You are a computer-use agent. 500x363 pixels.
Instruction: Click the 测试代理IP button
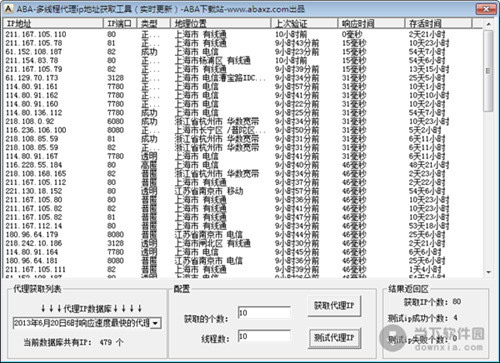pos(335,338)
